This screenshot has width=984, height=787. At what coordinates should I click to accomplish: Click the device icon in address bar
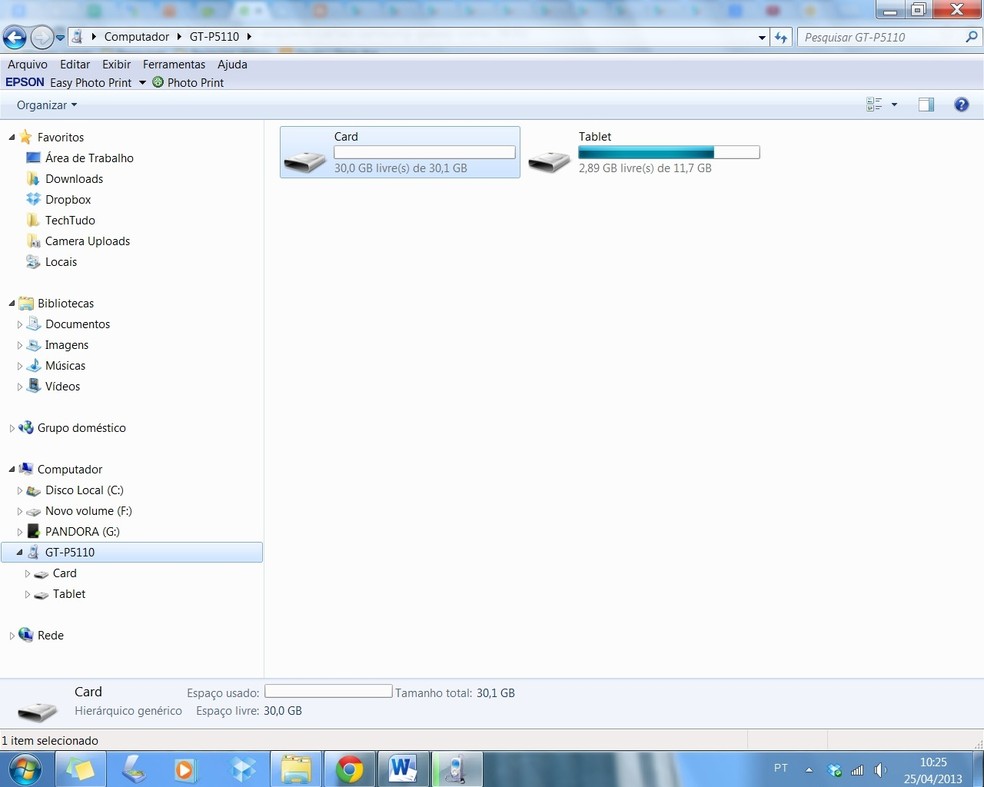(77, 36)
